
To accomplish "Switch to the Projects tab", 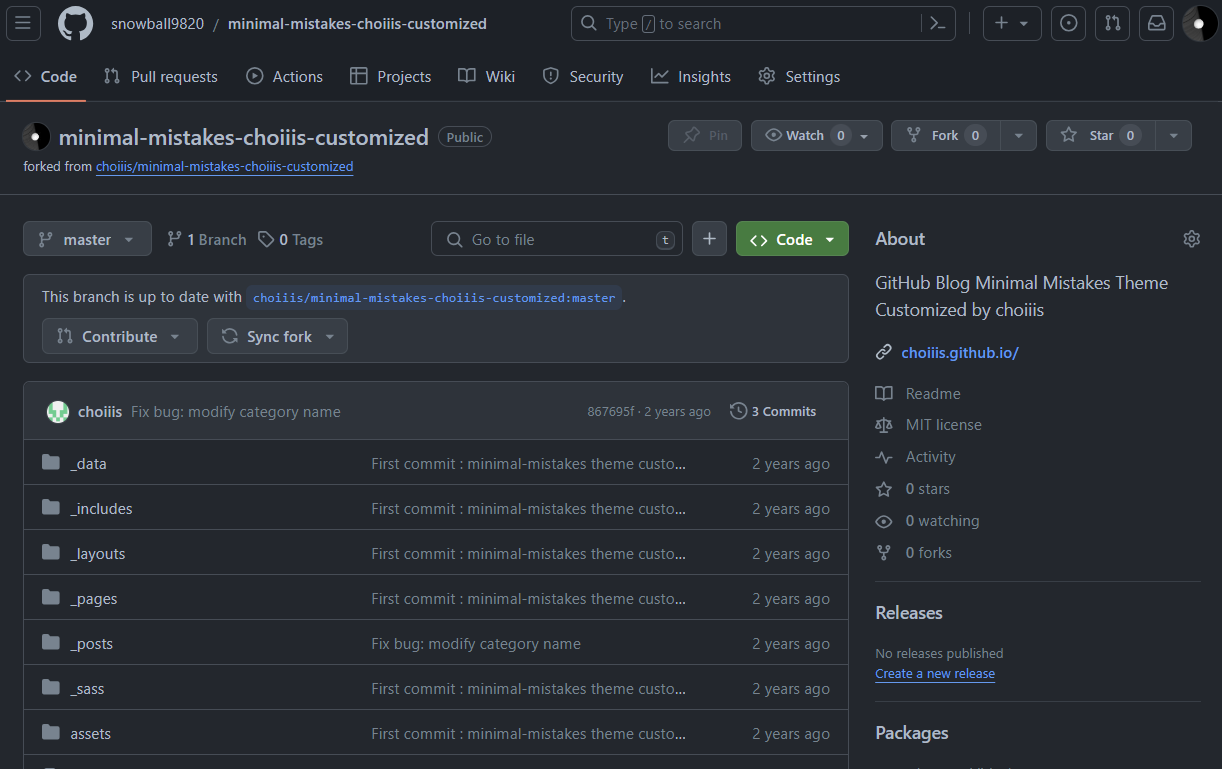I will tap(391, 77).
